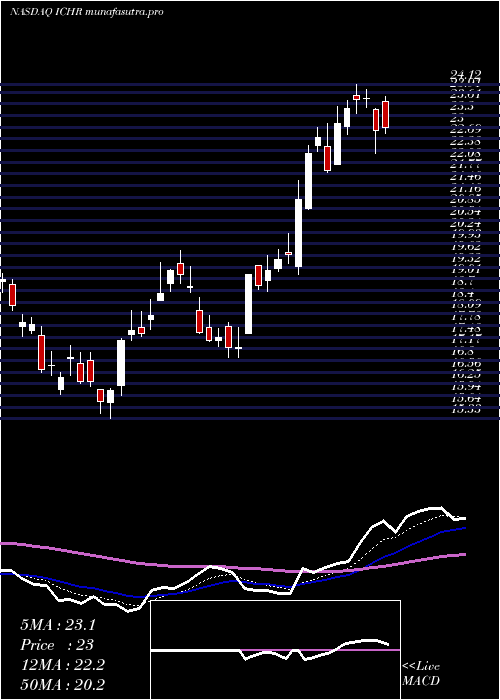Click the 50MA : 20.2 label

click(x=62, y=684)
